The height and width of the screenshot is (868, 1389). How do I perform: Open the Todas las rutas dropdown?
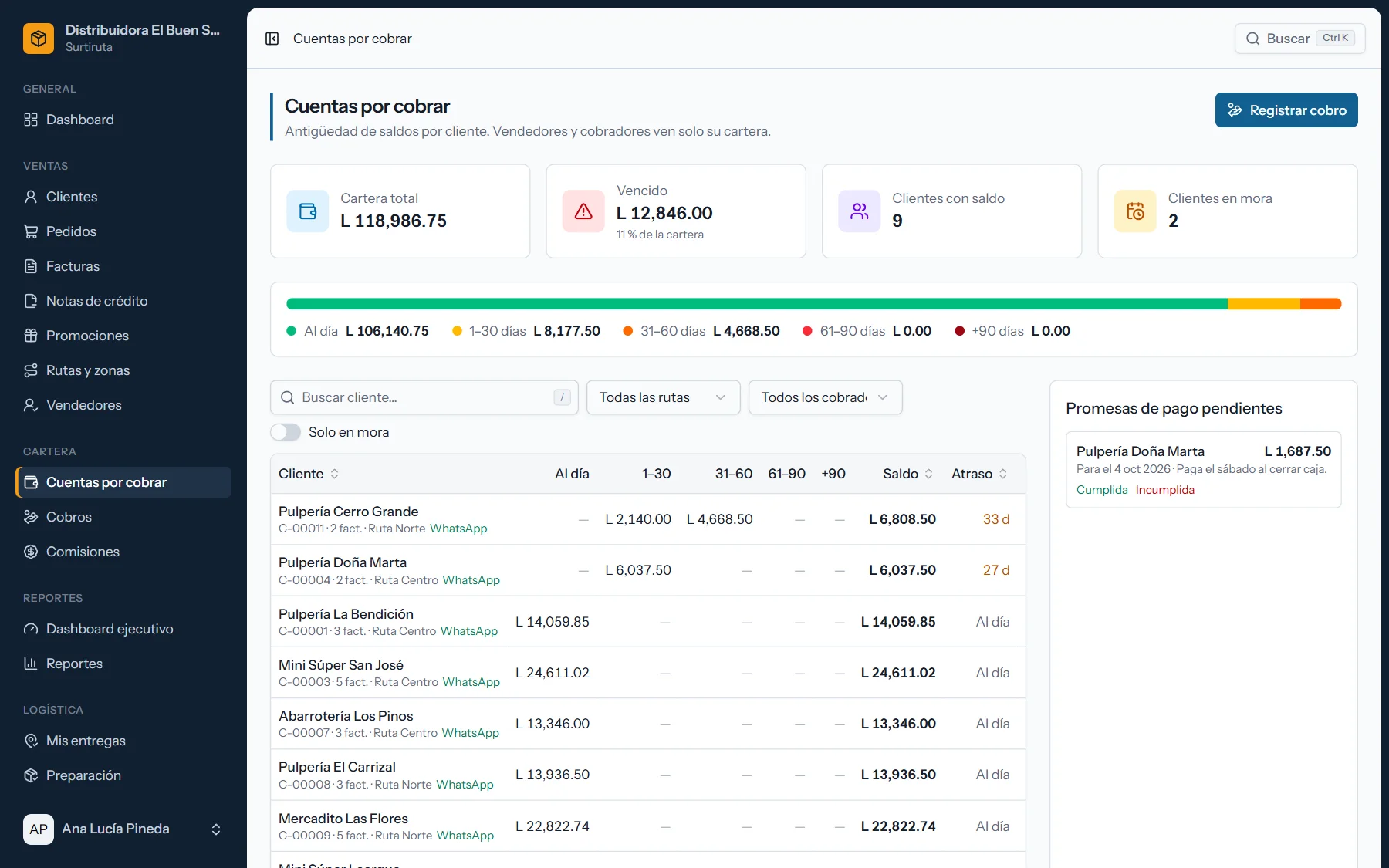click(x=664, y=397)
